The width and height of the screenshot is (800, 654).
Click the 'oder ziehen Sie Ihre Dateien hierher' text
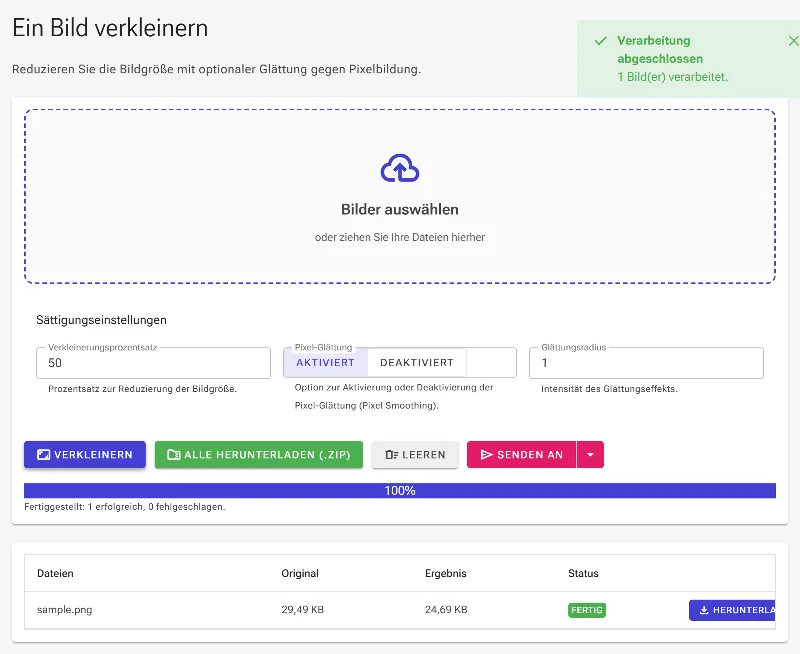[400, 237]
